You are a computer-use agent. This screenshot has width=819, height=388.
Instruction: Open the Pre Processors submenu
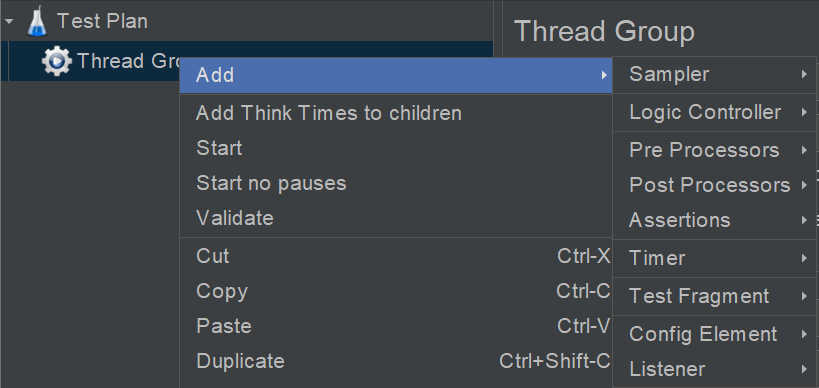715,150
